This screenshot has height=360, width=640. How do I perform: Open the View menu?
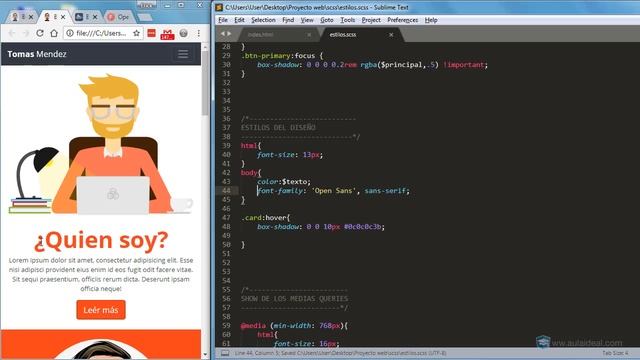coord(307,20)
